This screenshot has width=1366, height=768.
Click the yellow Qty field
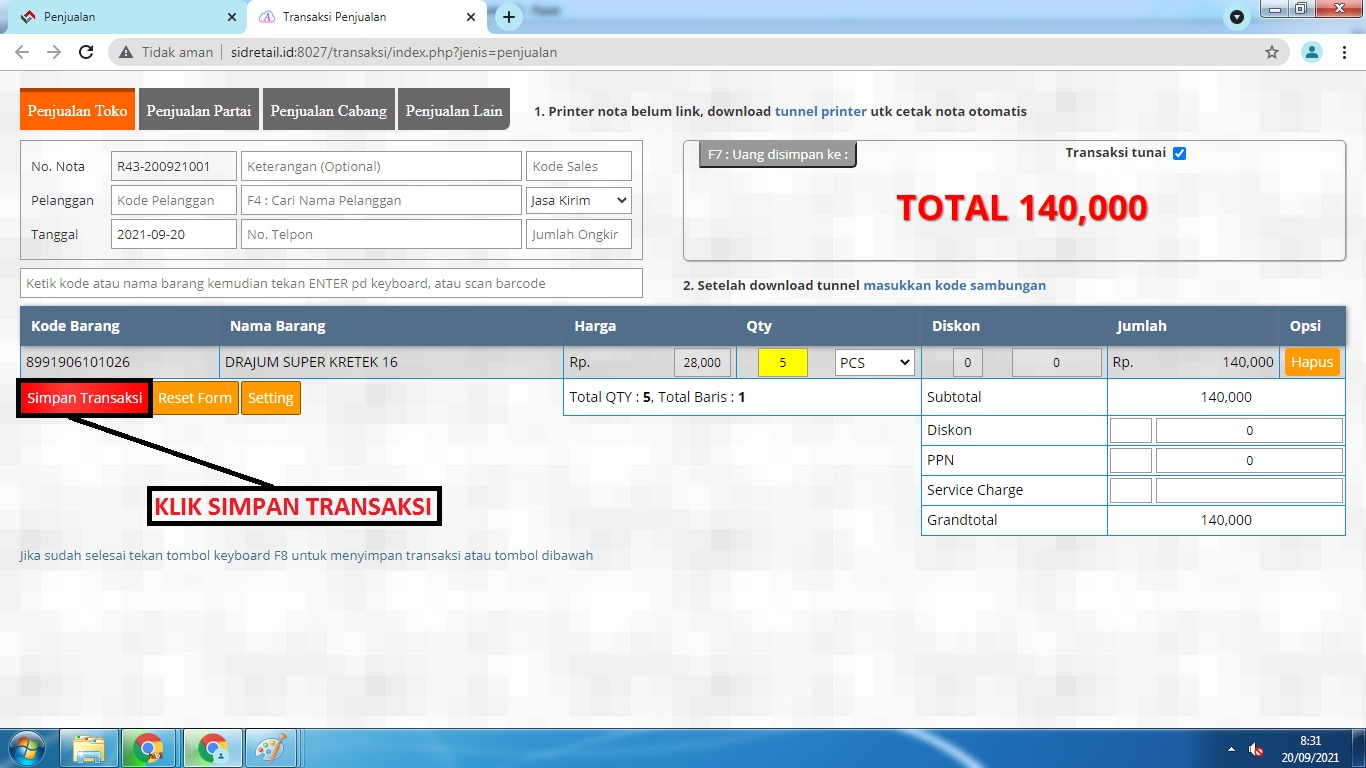[x=783, y=363]
